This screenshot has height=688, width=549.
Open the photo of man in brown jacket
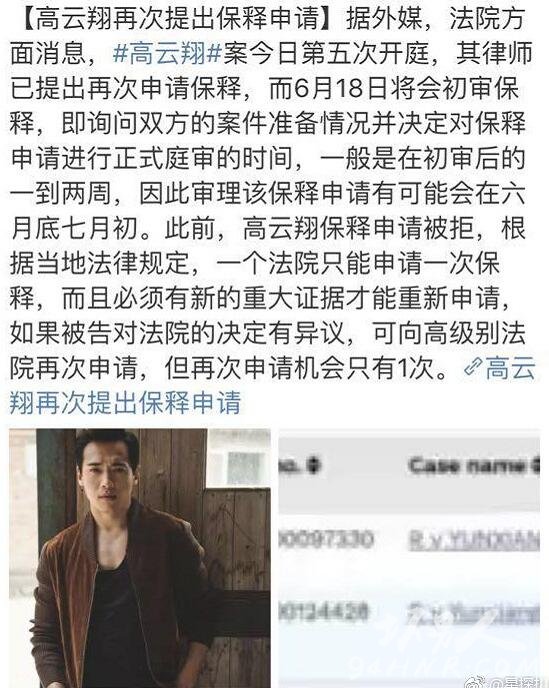(x=140, y=558)
